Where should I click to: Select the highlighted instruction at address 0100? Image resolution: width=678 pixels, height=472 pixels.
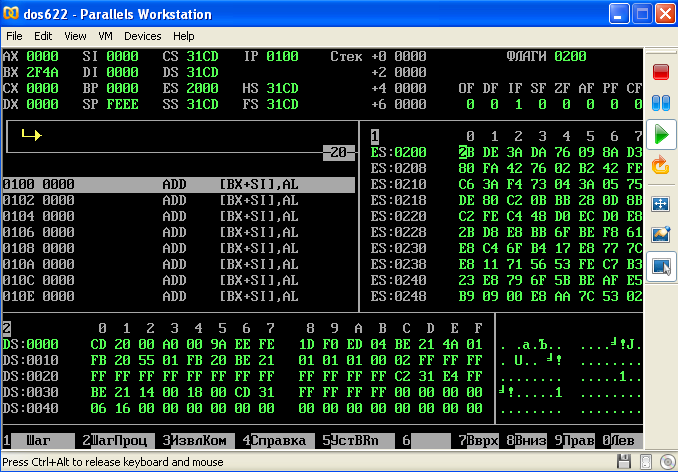pyautogui.click(x=179, y=185)
